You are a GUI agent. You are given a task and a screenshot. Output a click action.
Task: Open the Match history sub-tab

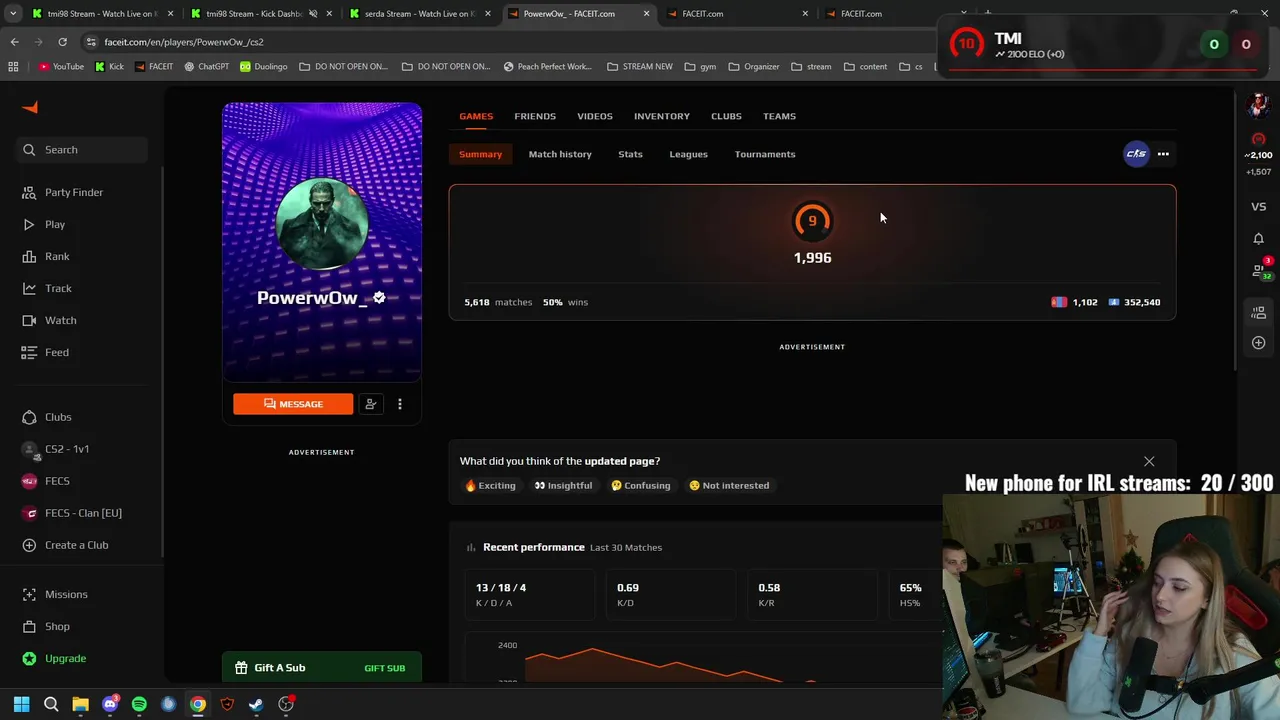coord(560,154)
